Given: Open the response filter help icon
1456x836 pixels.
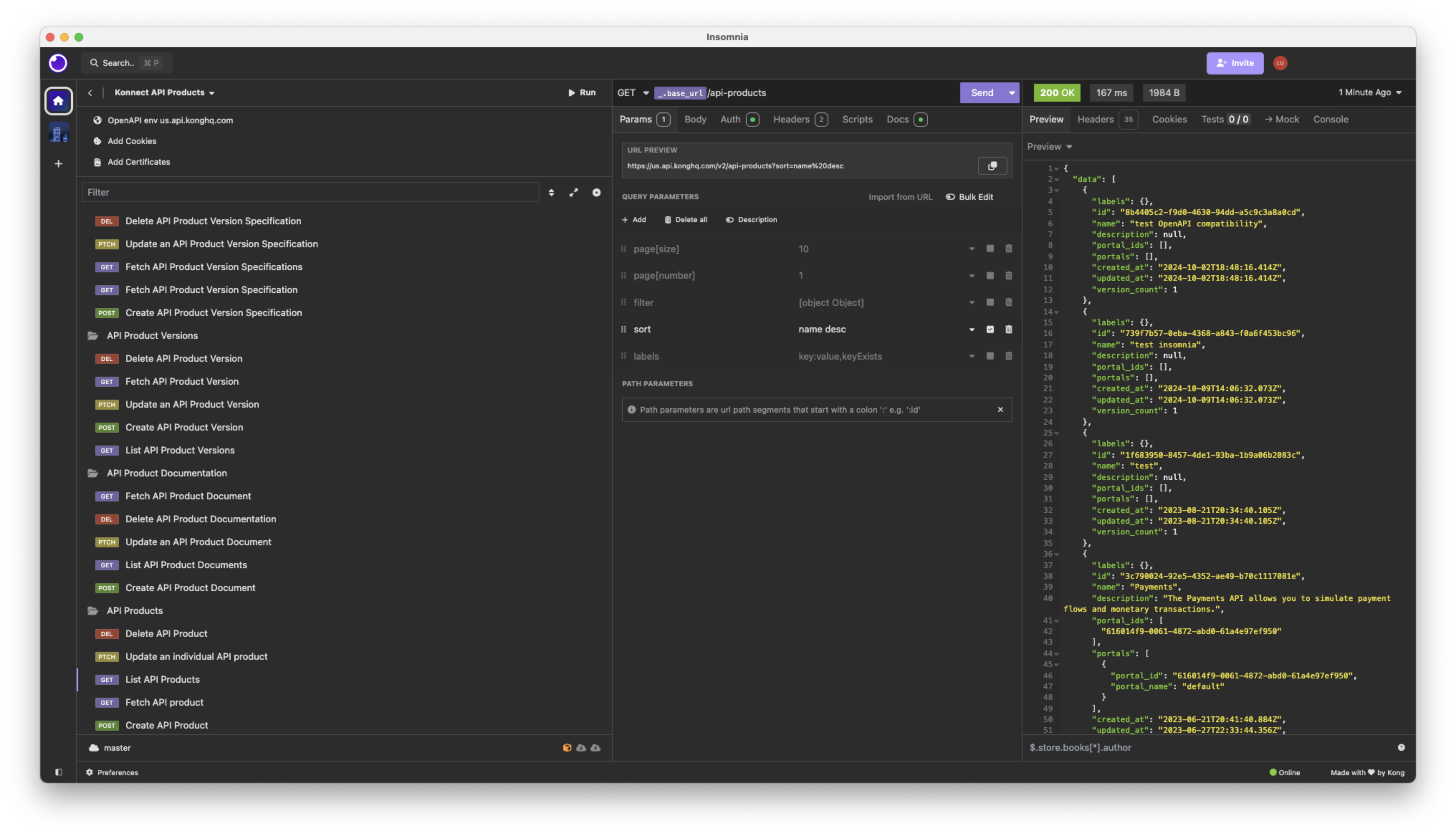Looking at the screenshot, I should pos(1401,748).
